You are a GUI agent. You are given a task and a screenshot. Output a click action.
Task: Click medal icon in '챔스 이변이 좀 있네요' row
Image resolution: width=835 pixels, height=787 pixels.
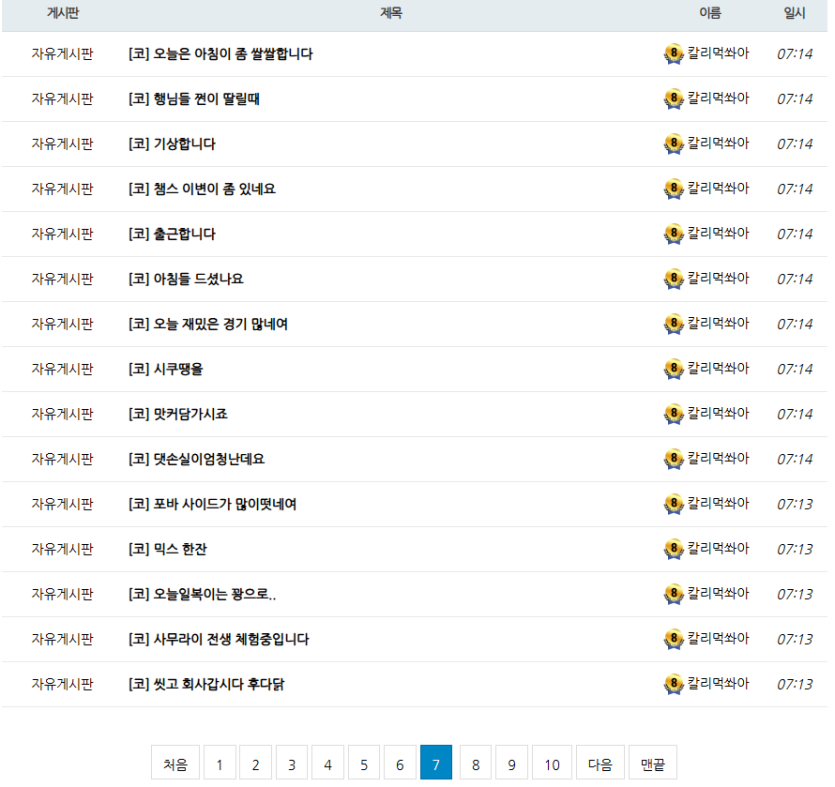tap(674, 189)
